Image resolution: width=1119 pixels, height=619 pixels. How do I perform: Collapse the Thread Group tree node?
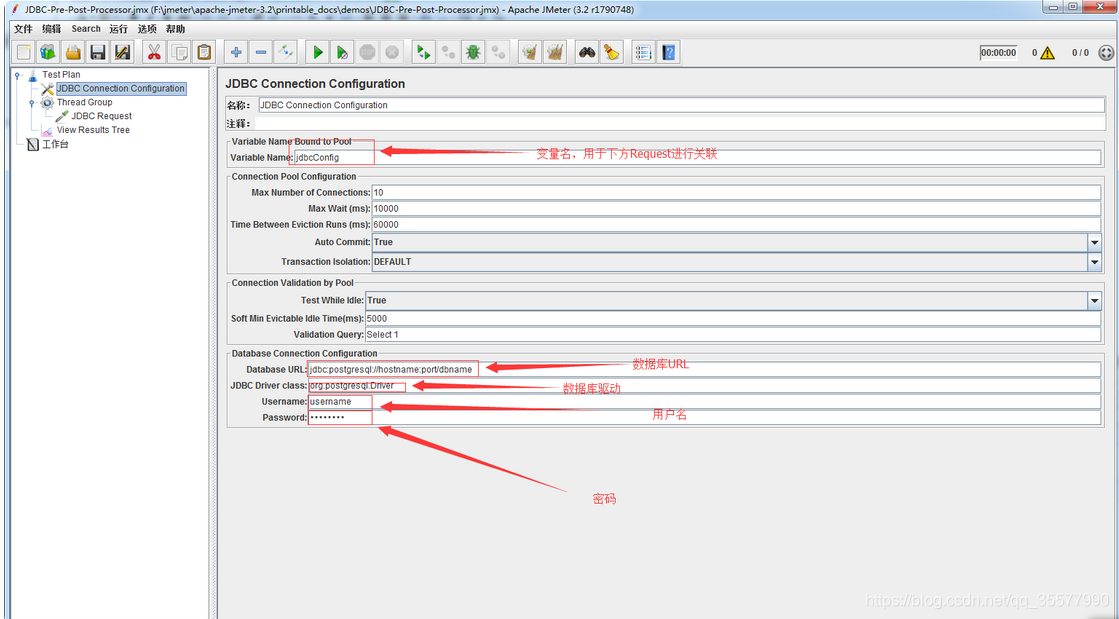[x=31, y=102]
